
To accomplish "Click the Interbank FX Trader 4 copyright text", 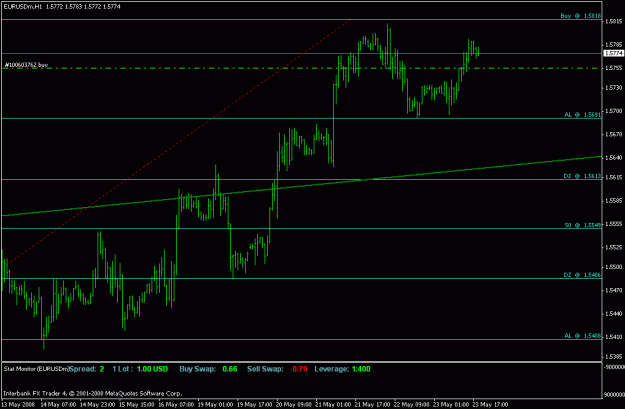I will click(93, 393).
